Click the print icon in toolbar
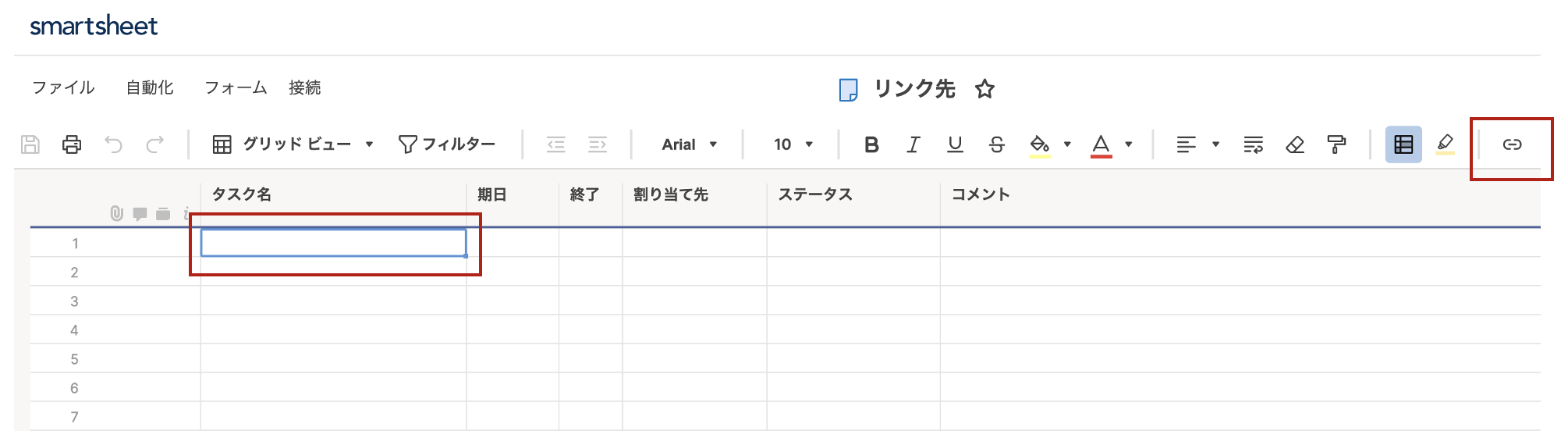This screenshot has width=1568, height=431. tap(72, 144)
